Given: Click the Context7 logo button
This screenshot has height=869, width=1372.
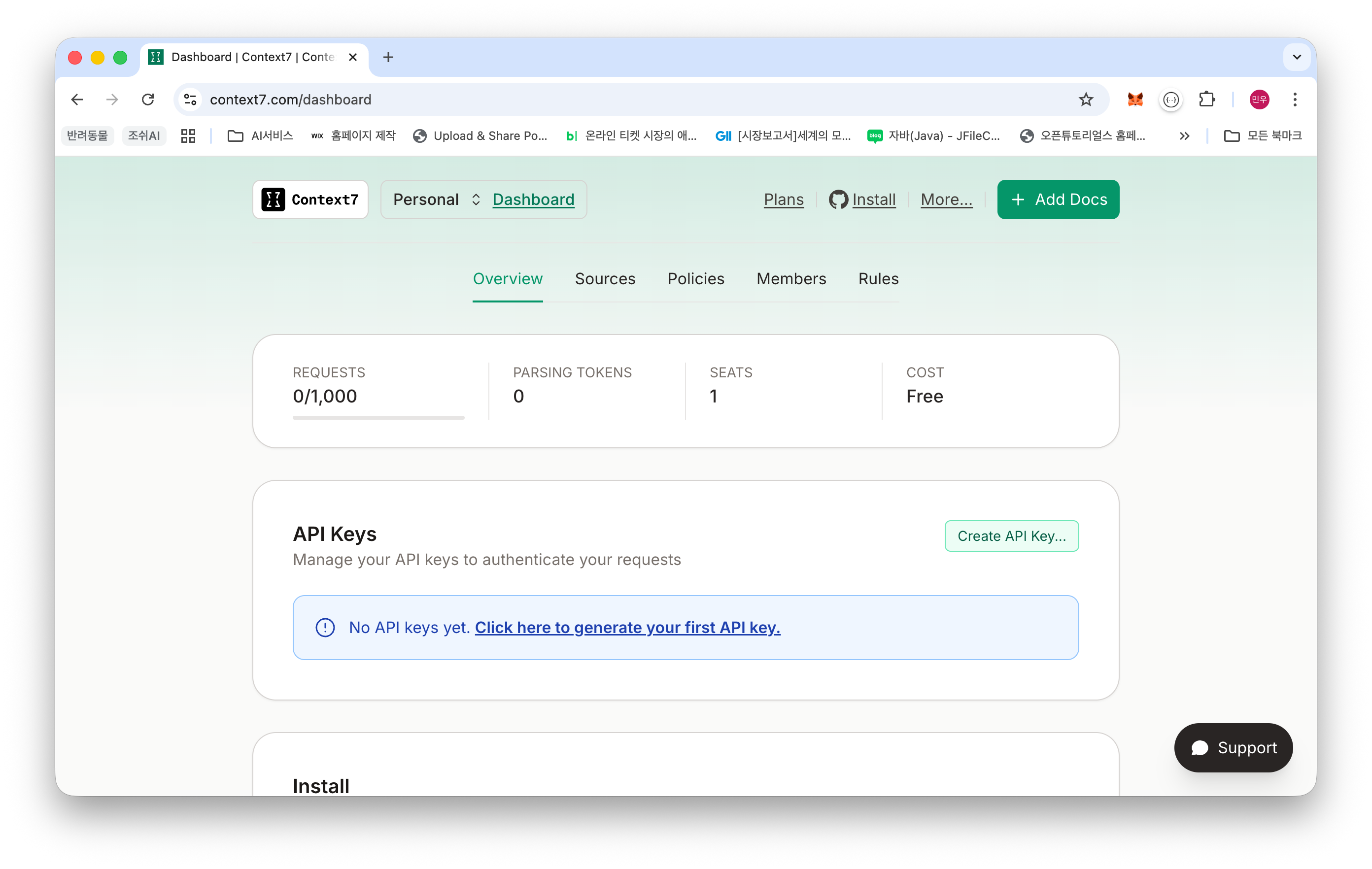Looking at the screenshot, I should [310, 200].
